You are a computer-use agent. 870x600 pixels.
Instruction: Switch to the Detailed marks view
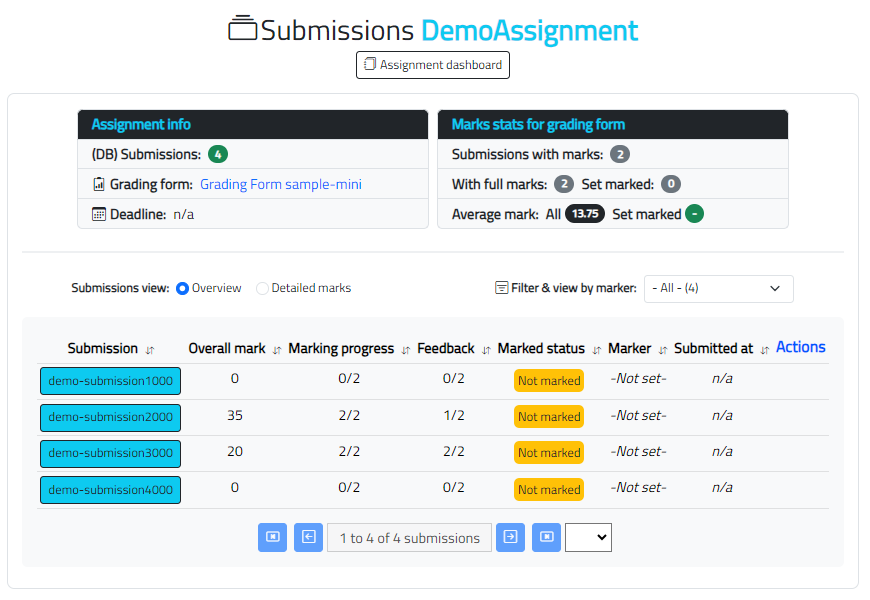[262, 288]
